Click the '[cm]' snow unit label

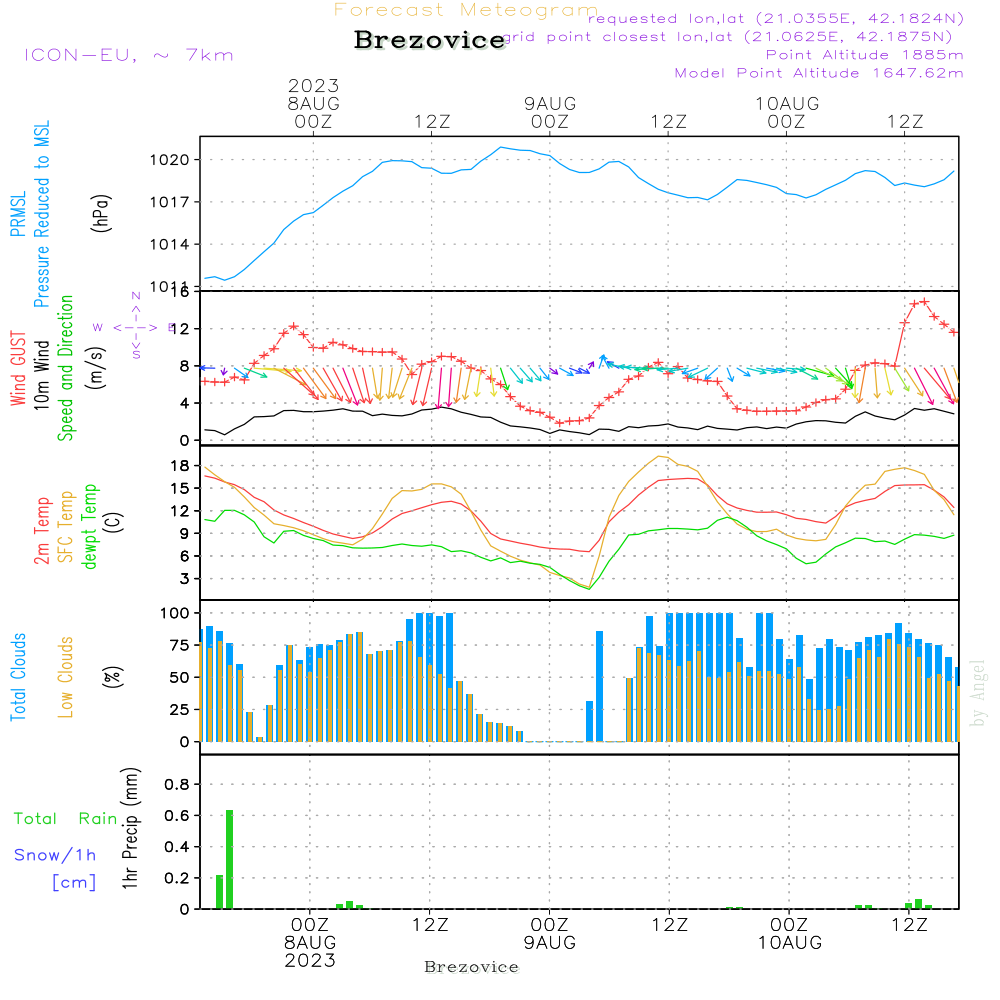(74, 883)
